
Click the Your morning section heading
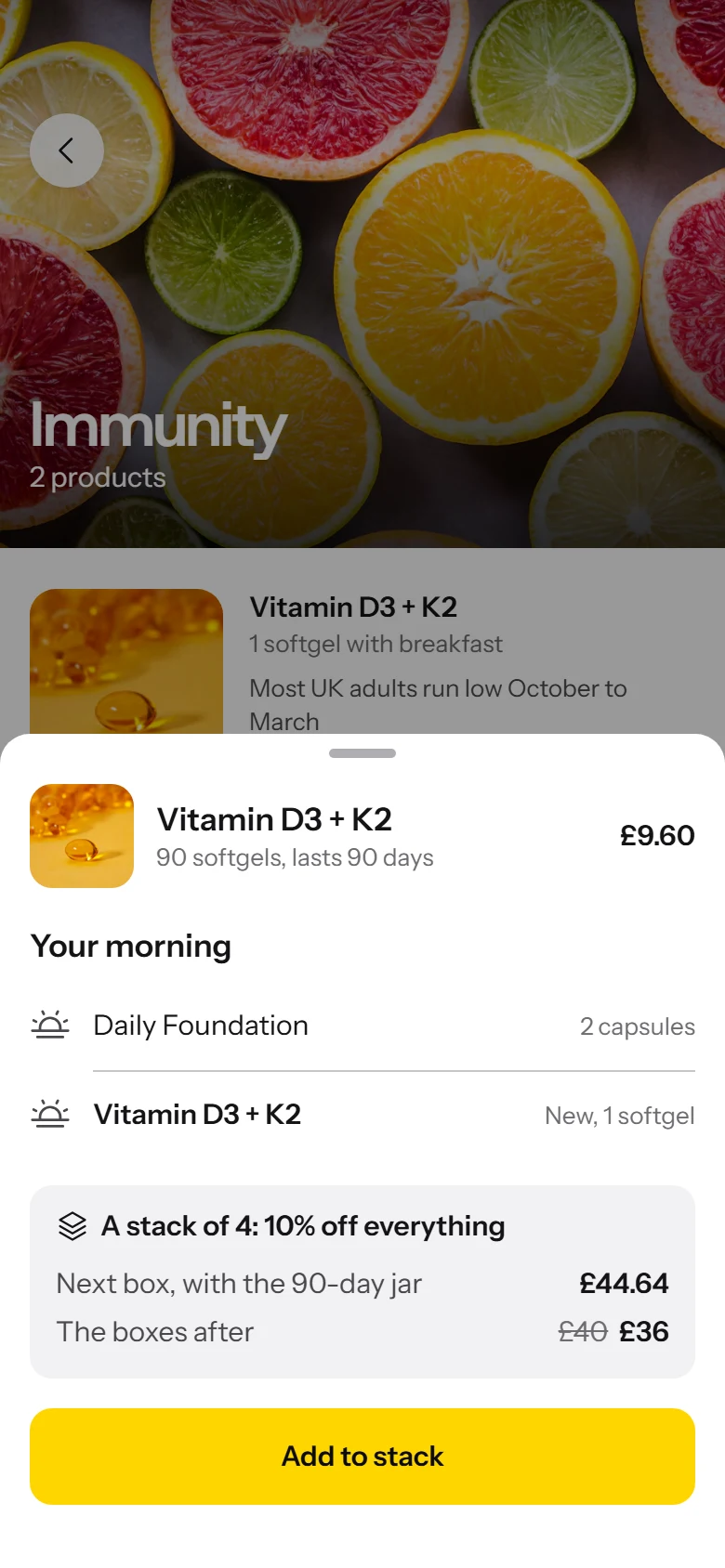coord(131,947)
